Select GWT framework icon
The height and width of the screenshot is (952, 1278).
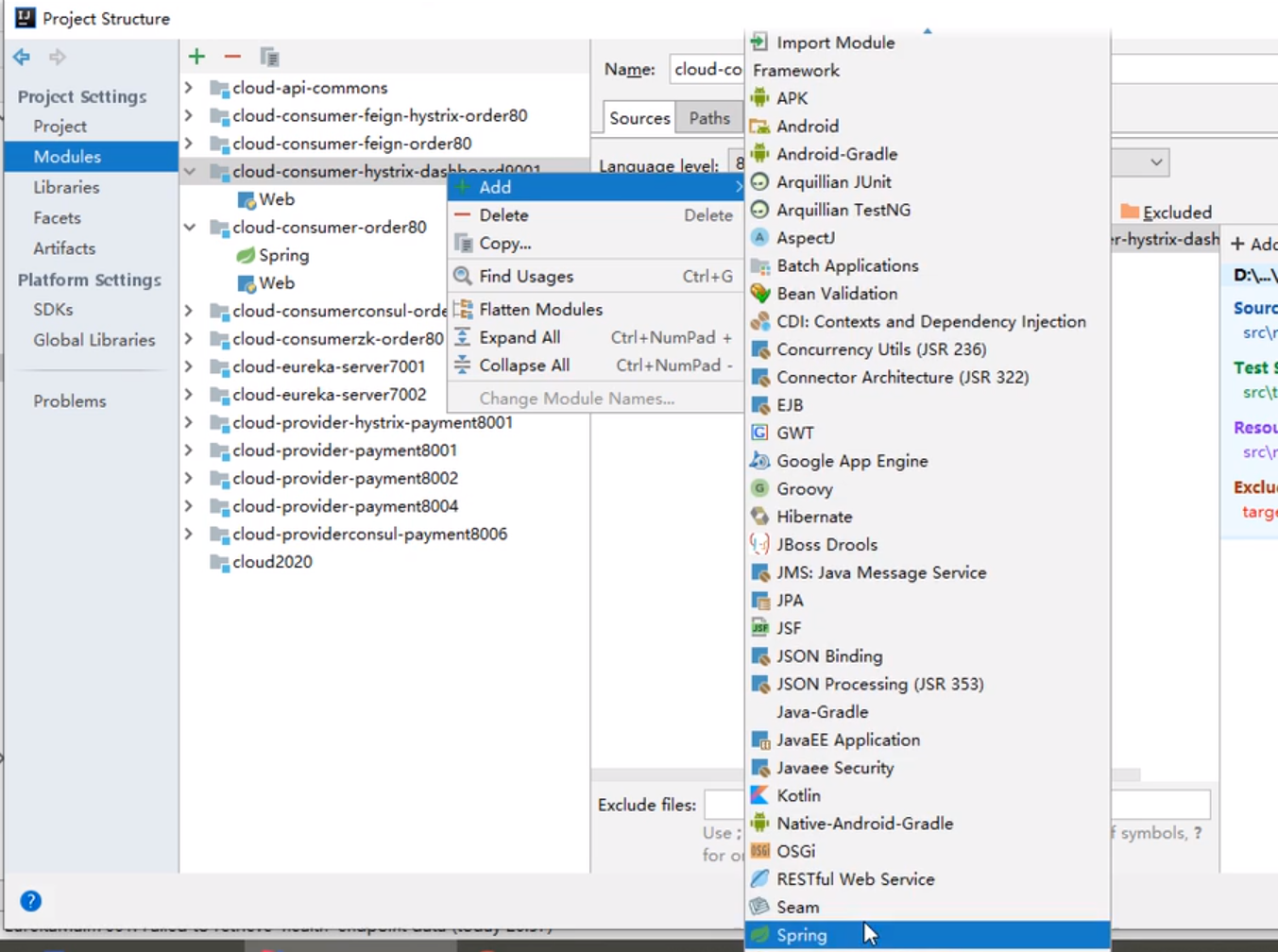coord(759,433)
